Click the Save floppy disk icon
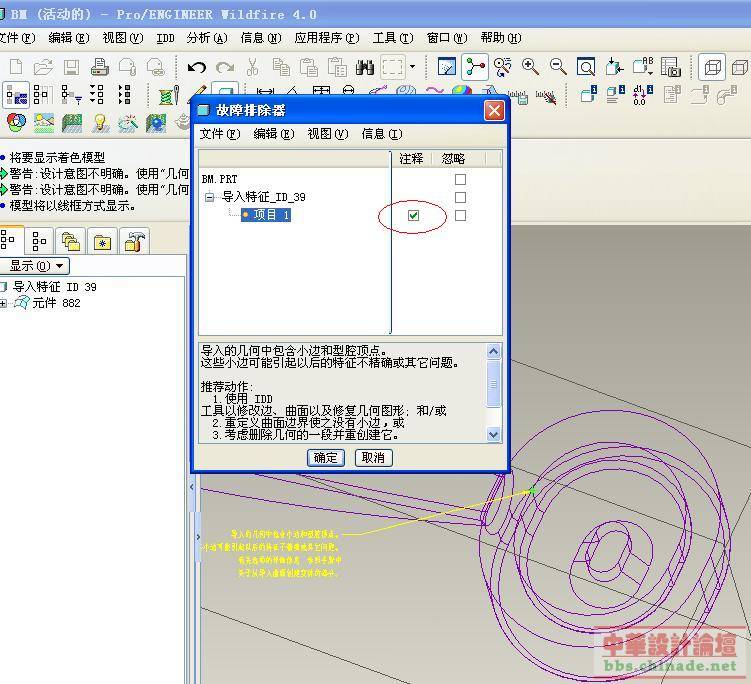 [71, 67]
